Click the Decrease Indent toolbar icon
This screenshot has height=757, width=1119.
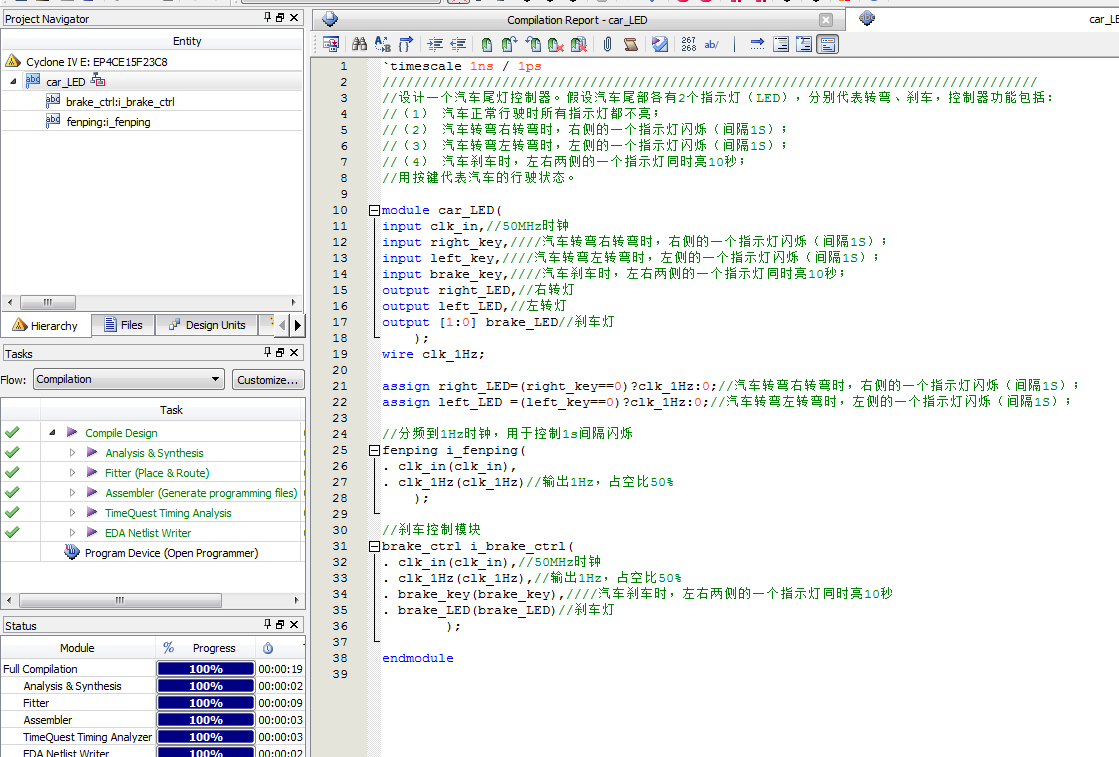point(458,44)
